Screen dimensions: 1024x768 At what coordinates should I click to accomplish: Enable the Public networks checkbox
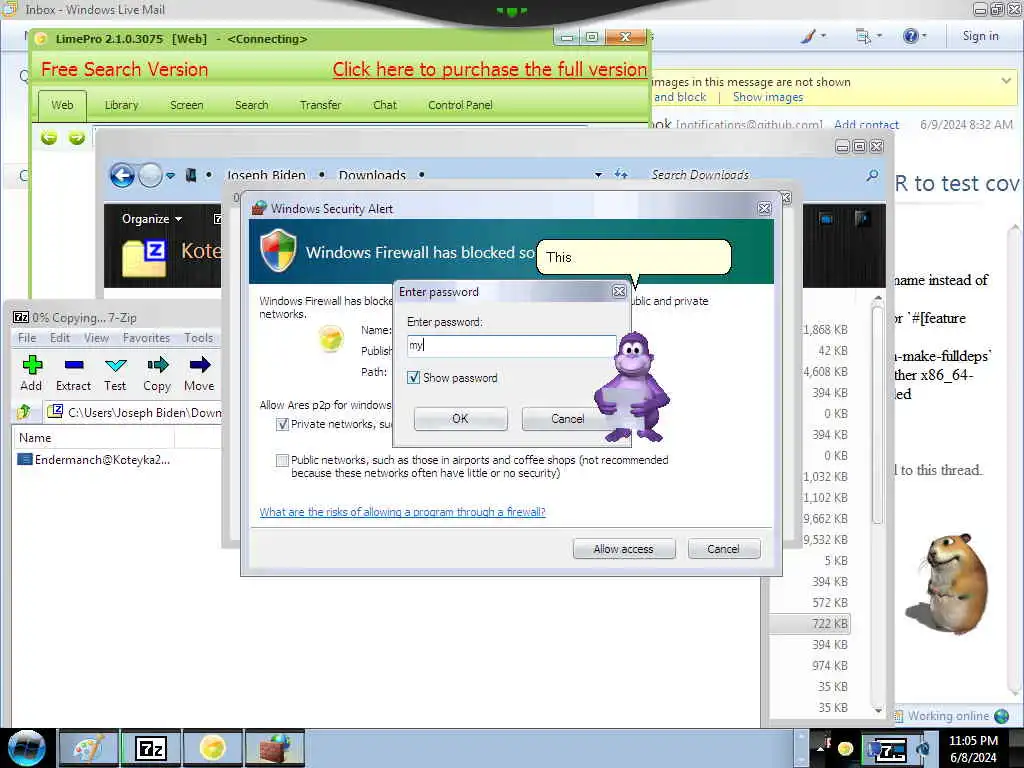[x=282, y=460]
